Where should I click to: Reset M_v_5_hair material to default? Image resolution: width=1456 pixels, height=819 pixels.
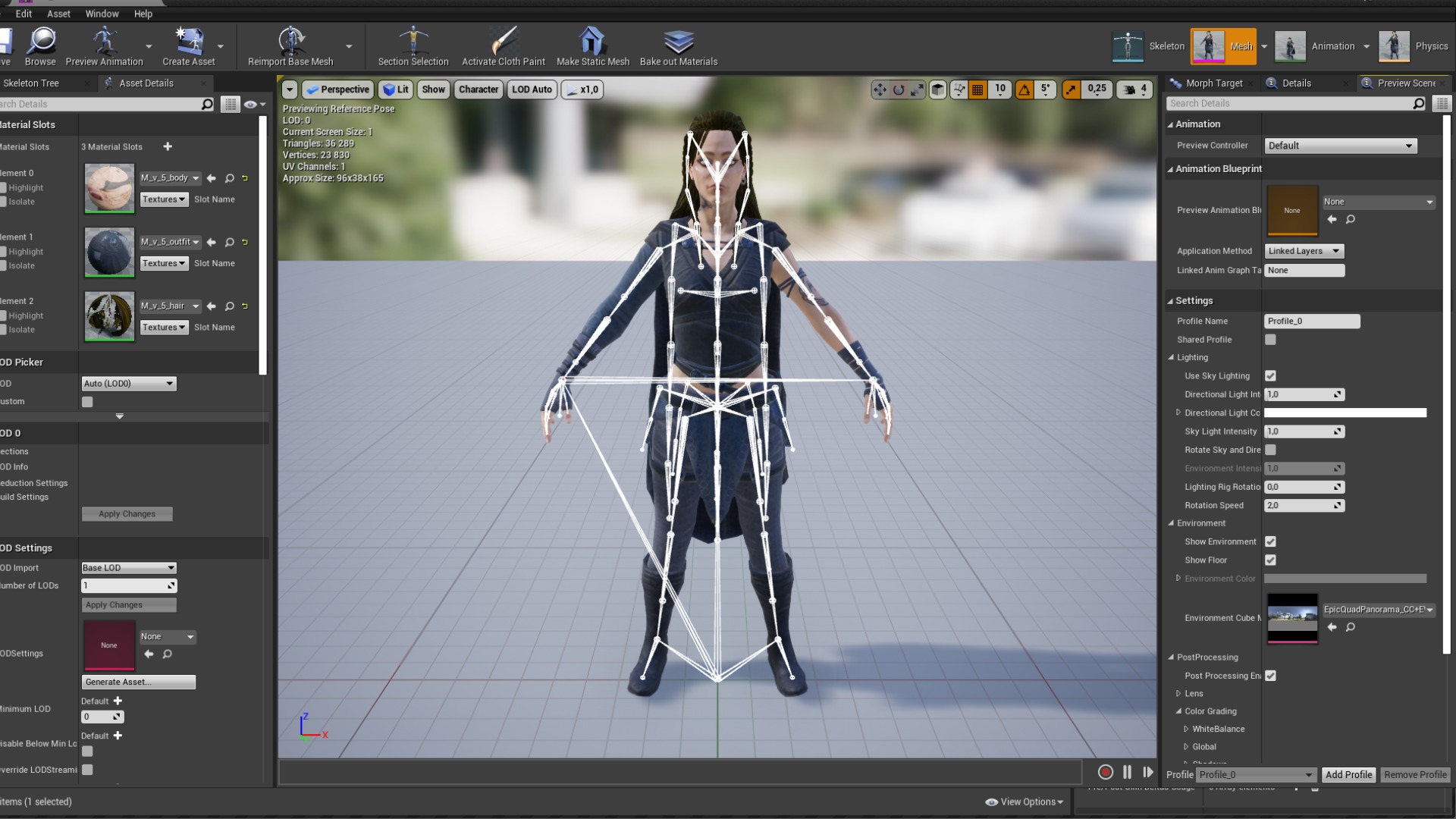pyautogui.click(x=245, y=306)
